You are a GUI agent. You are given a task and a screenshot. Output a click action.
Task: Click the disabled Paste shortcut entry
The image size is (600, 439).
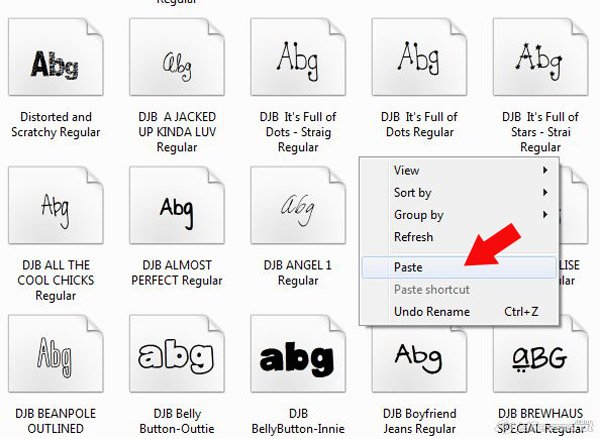click(x=459, y=289)
